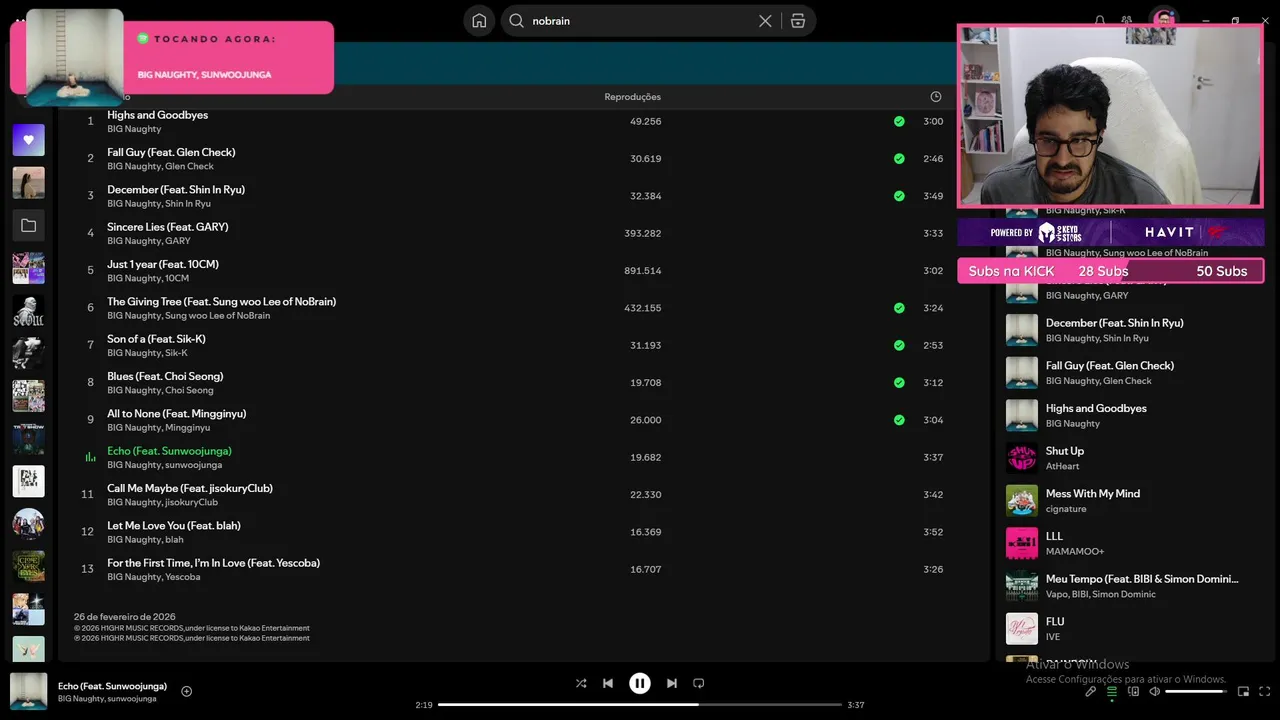The width and height of the screenshot is (1280, 720).
Task: Clear the 'nobrain' search text
Action: pyautogui.click(x=765, y=21)
